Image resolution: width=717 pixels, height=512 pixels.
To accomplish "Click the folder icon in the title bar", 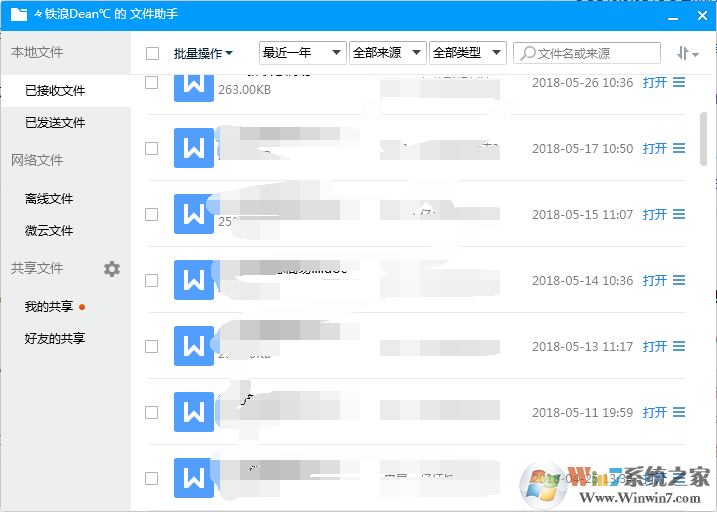I will tap(19, 14).
